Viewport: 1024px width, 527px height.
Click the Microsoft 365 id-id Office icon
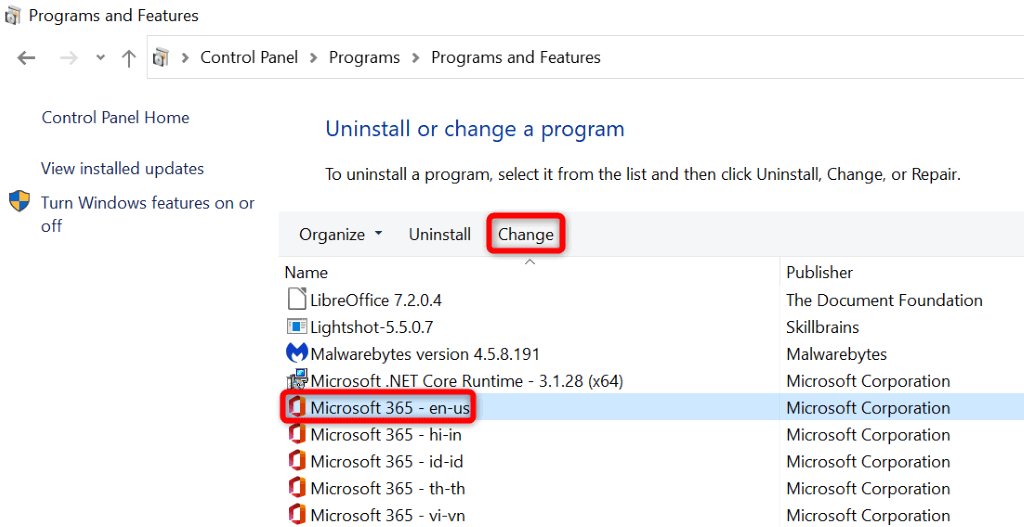click(296, 462)
